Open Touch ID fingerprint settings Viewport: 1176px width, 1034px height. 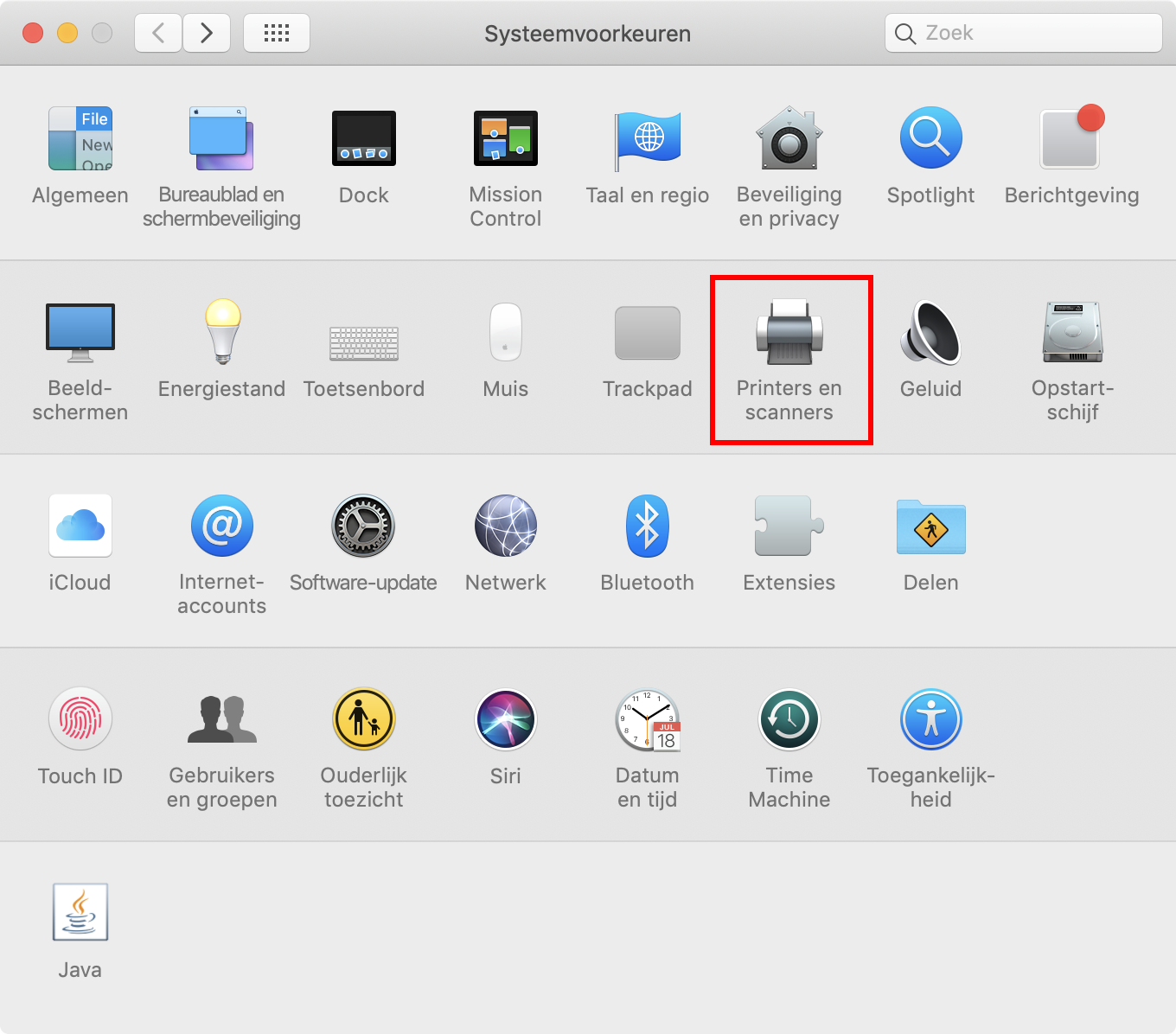coord(80,720)
